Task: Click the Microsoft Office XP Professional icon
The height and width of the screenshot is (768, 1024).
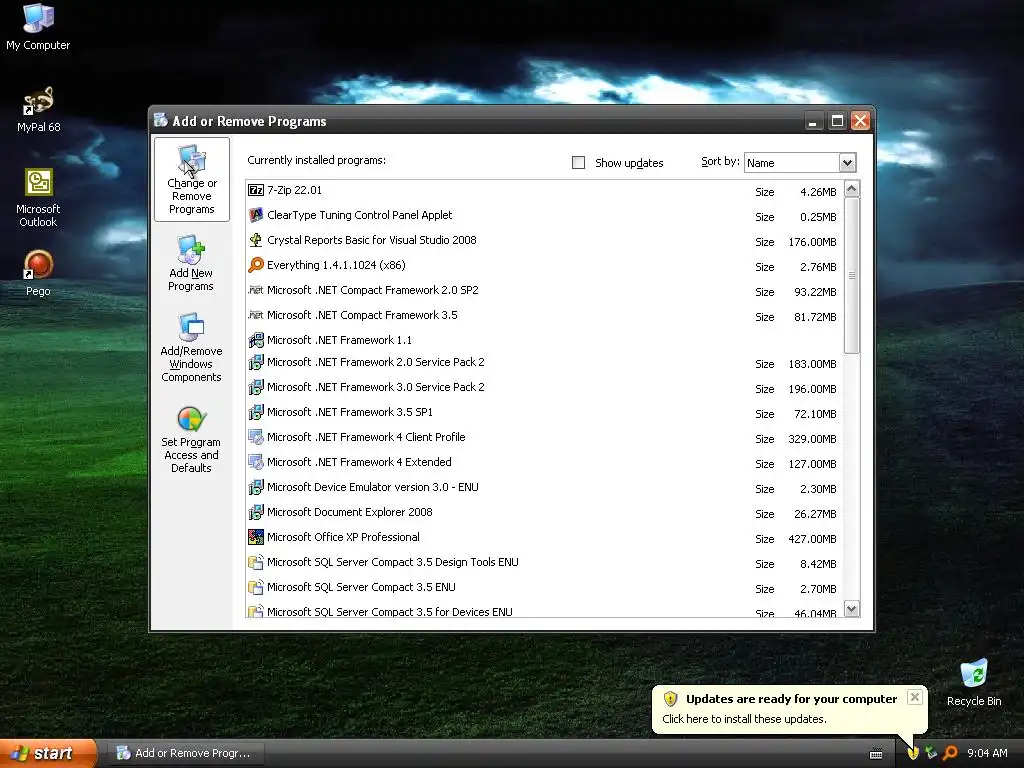Action: 256,537
